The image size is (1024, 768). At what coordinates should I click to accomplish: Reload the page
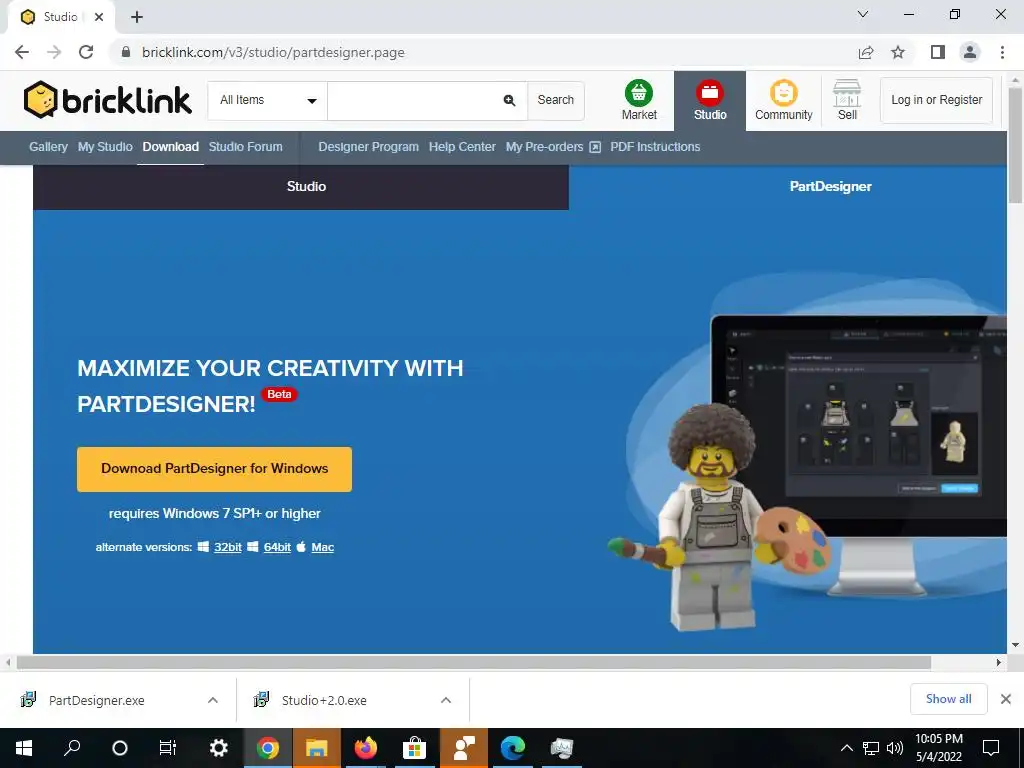[x=86, y=52]
